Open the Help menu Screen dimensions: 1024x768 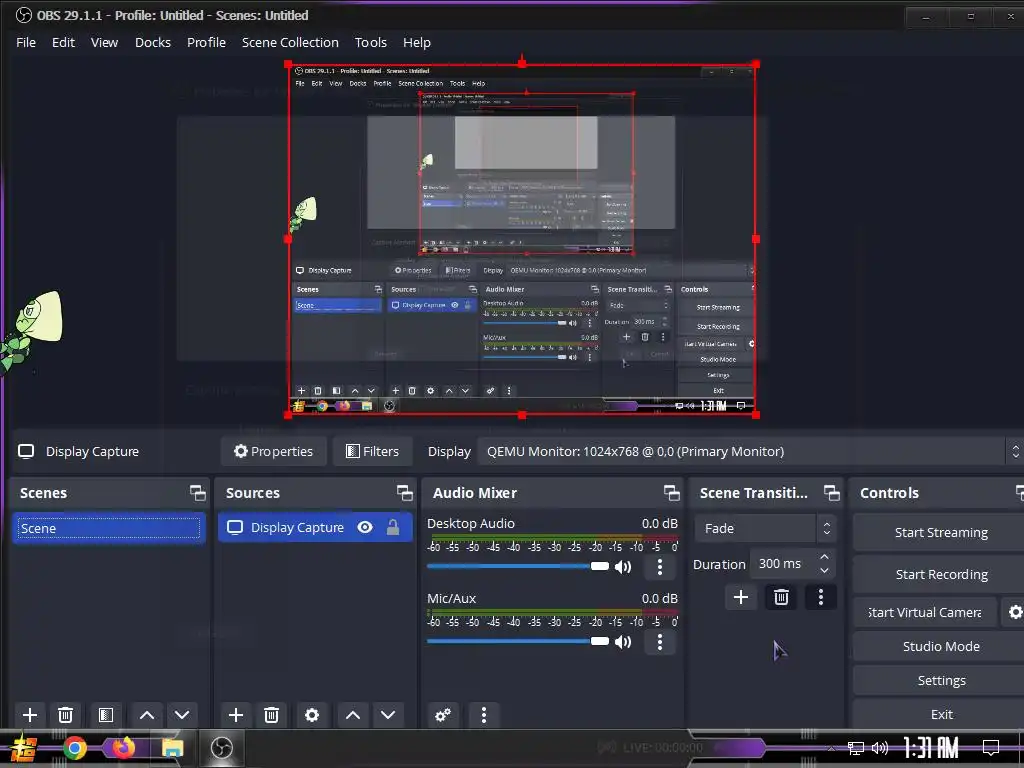tap(417, 42)
